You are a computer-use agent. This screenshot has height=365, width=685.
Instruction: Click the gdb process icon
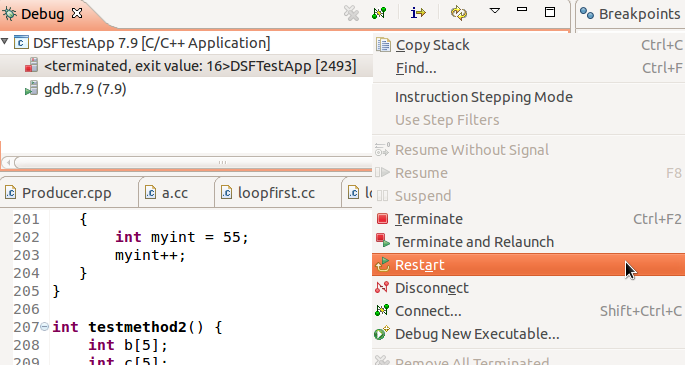coord(31,89)
